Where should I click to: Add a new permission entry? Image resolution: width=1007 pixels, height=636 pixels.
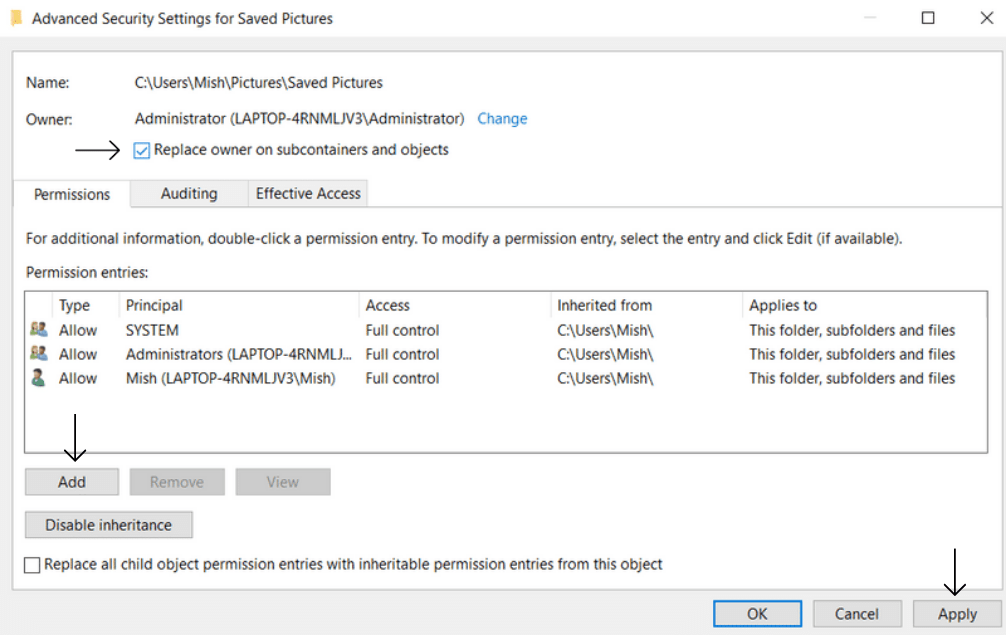coord(72,482)
